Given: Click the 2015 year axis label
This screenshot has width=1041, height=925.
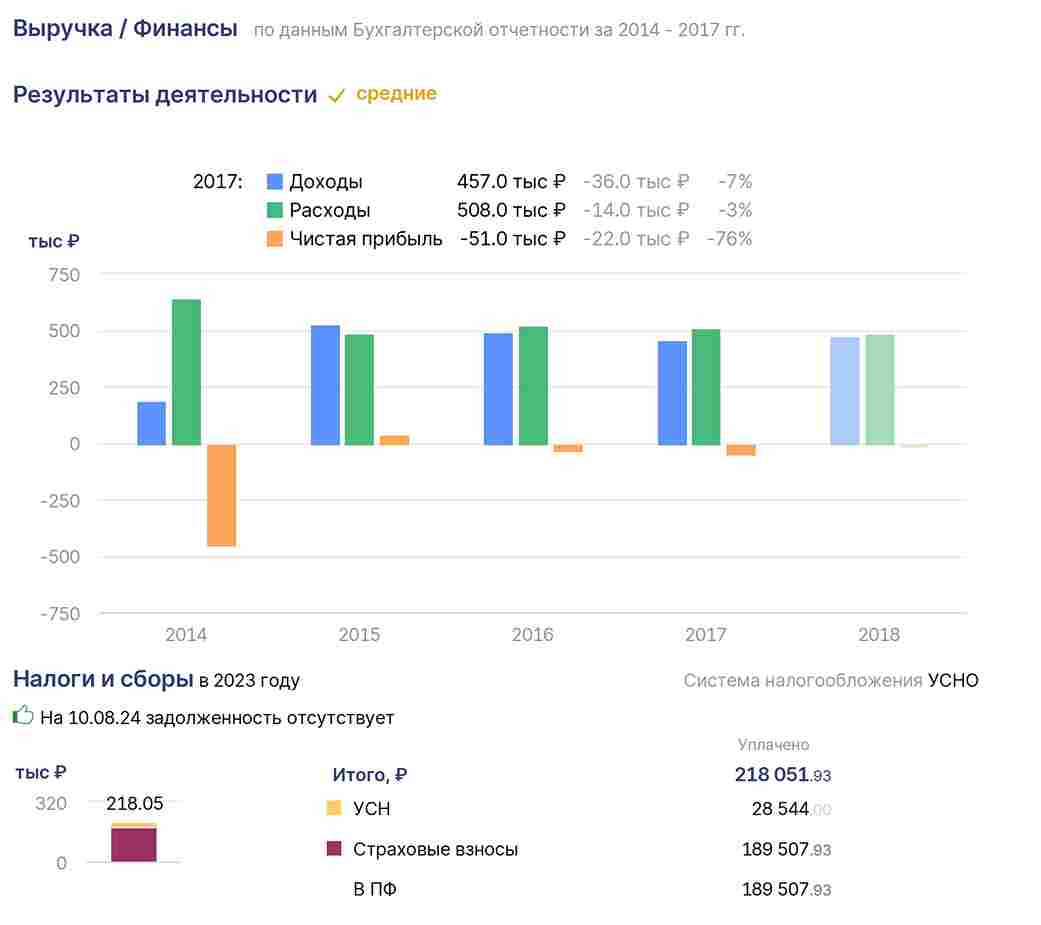Looking at the screenshot, I should [x=359, y=635].
